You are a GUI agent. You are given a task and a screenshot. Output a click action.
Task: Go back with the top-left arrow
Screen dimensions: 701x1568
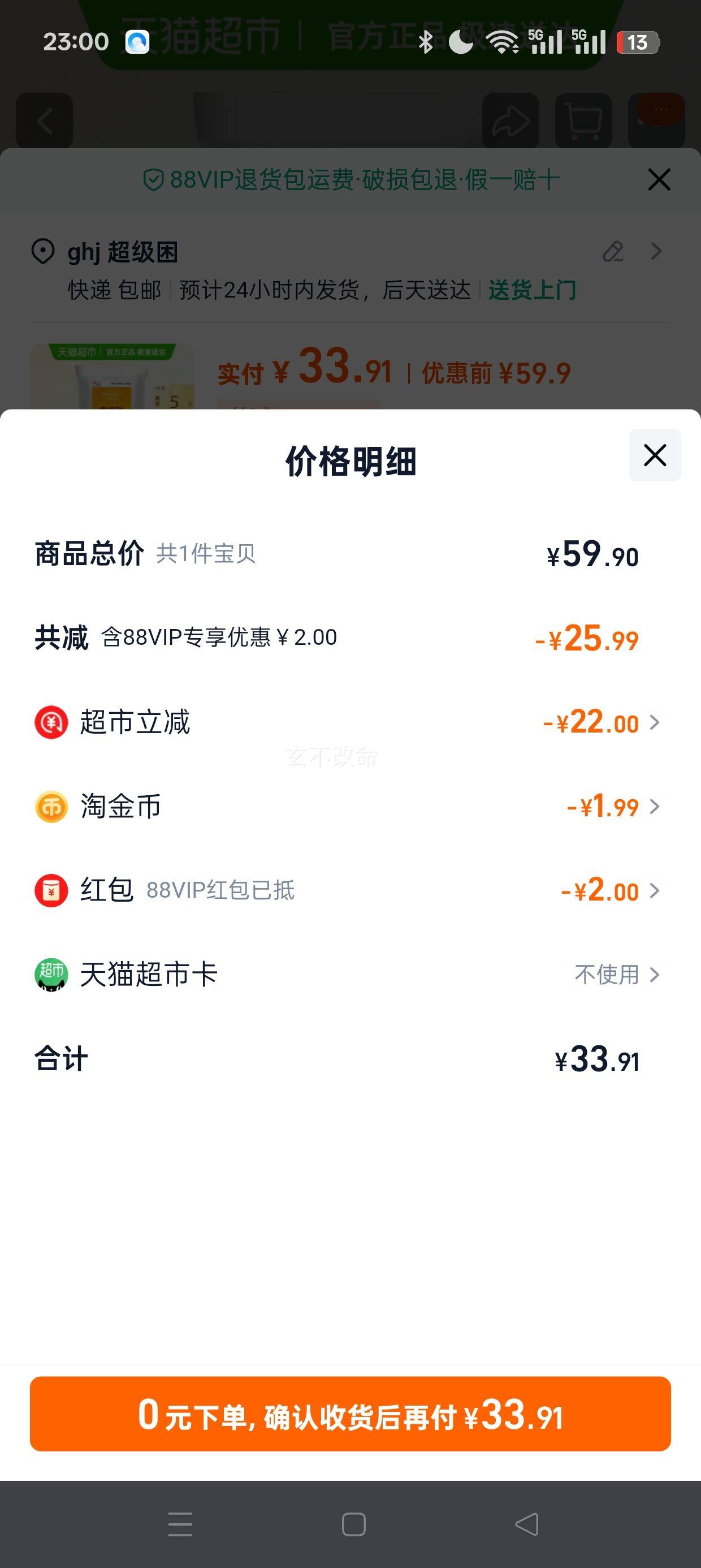click(45, 120)
